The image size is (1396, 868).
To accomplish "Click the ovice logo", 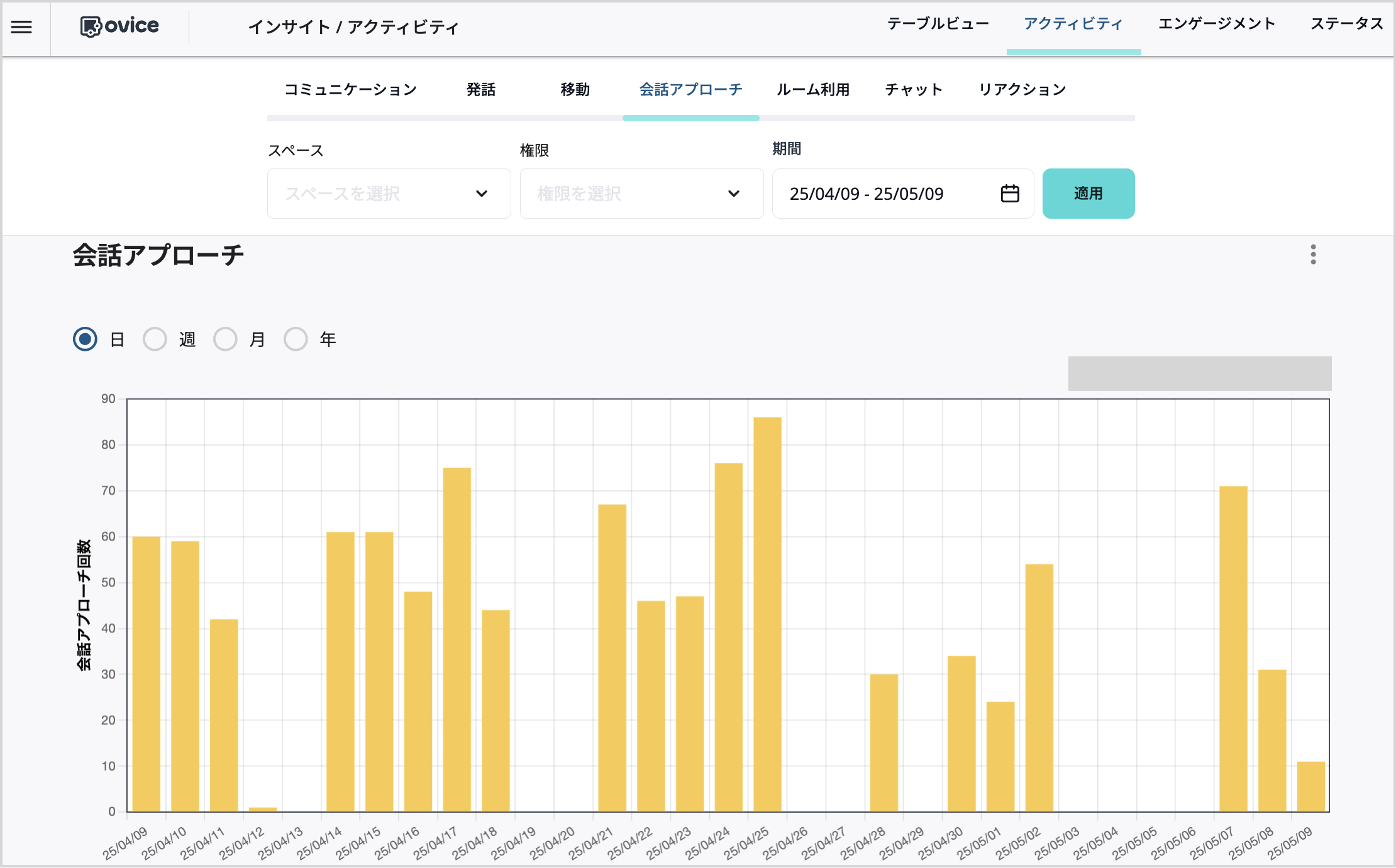I will [119, 26].
